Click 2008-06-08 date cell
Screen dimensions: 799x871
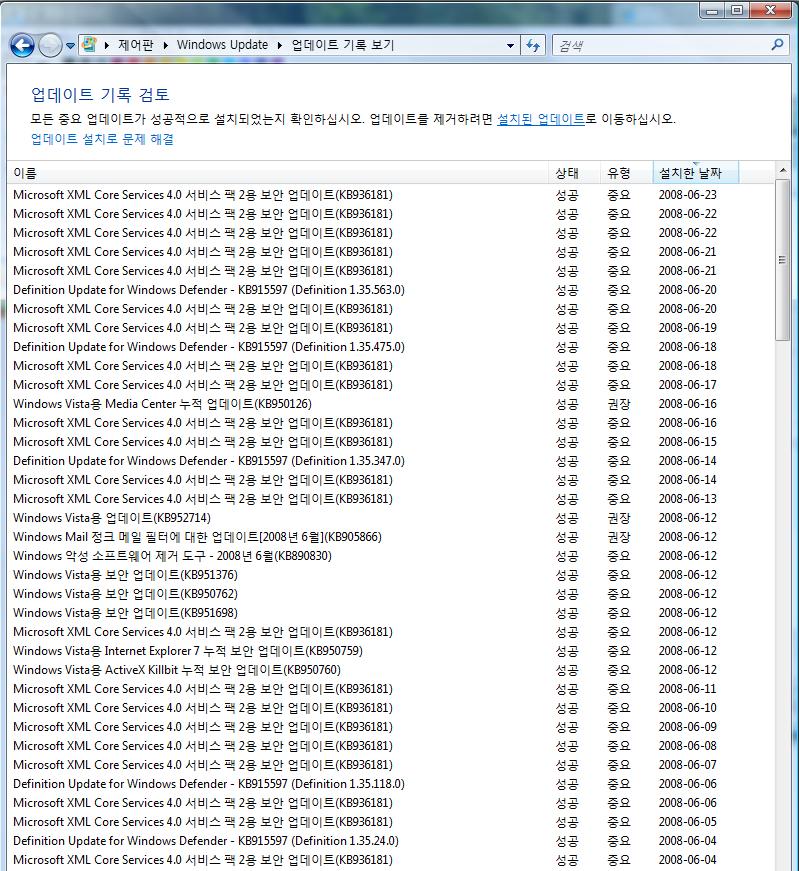click(x=688, y=746)
